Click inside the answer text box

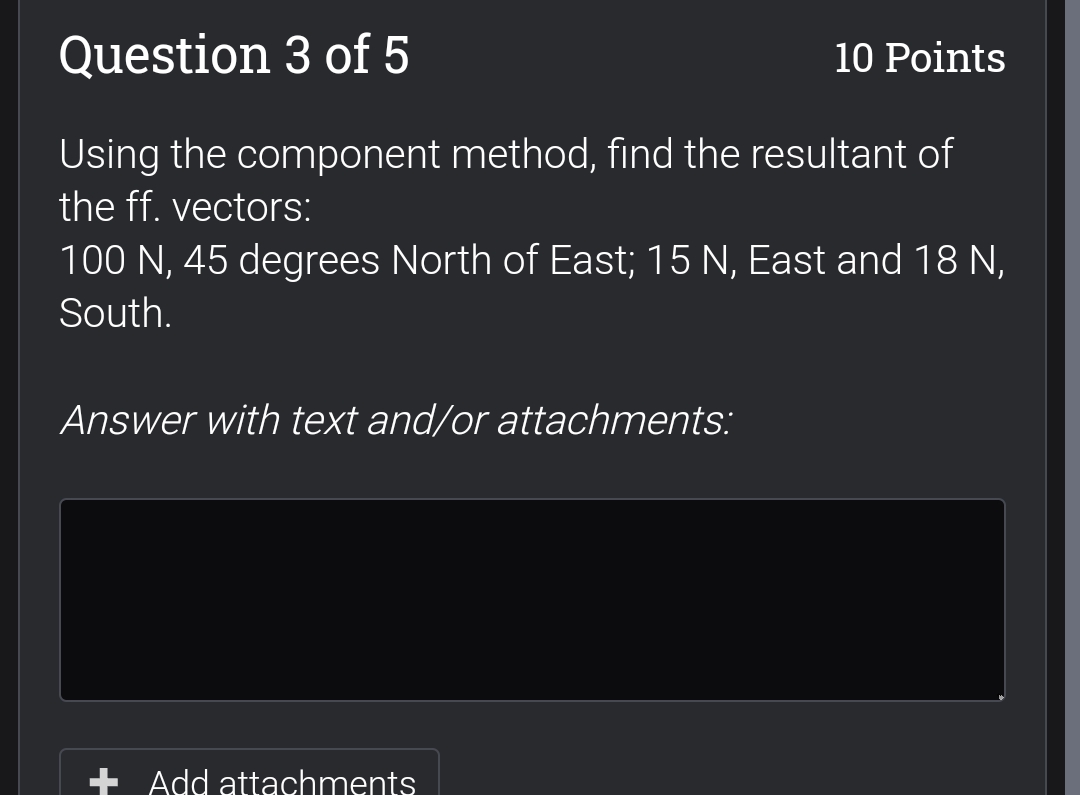click(x=530, y=600)
